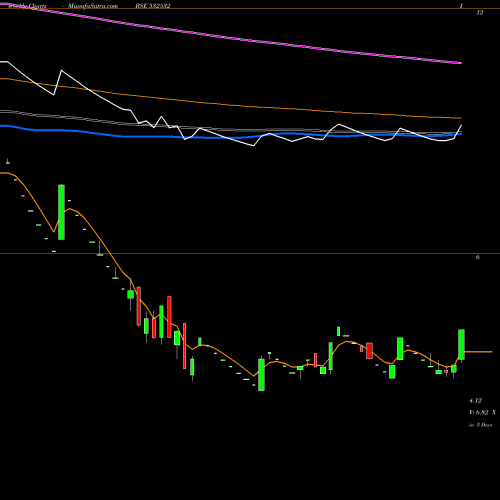Click the last green candle at right end
Image resolution: width=500 pixels, height=500 pixels.
click(461, 345)
